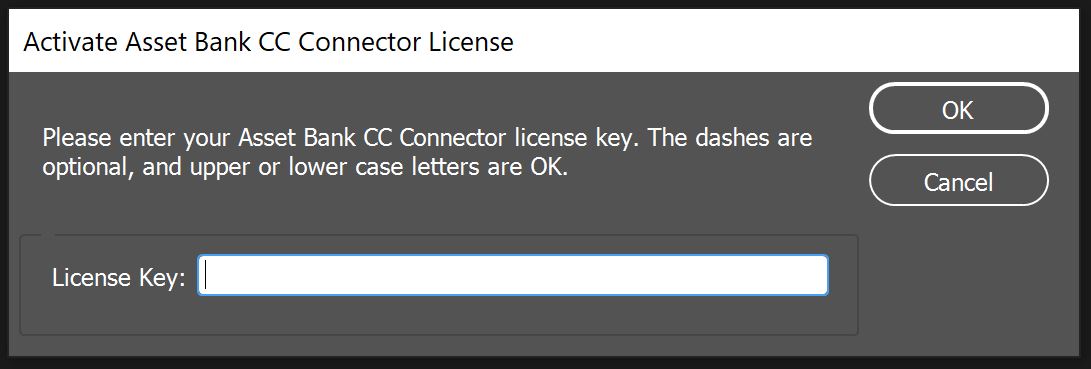Choose Cancel below the OK button
The image size is (1091, 369).
(x=958, y=180)
